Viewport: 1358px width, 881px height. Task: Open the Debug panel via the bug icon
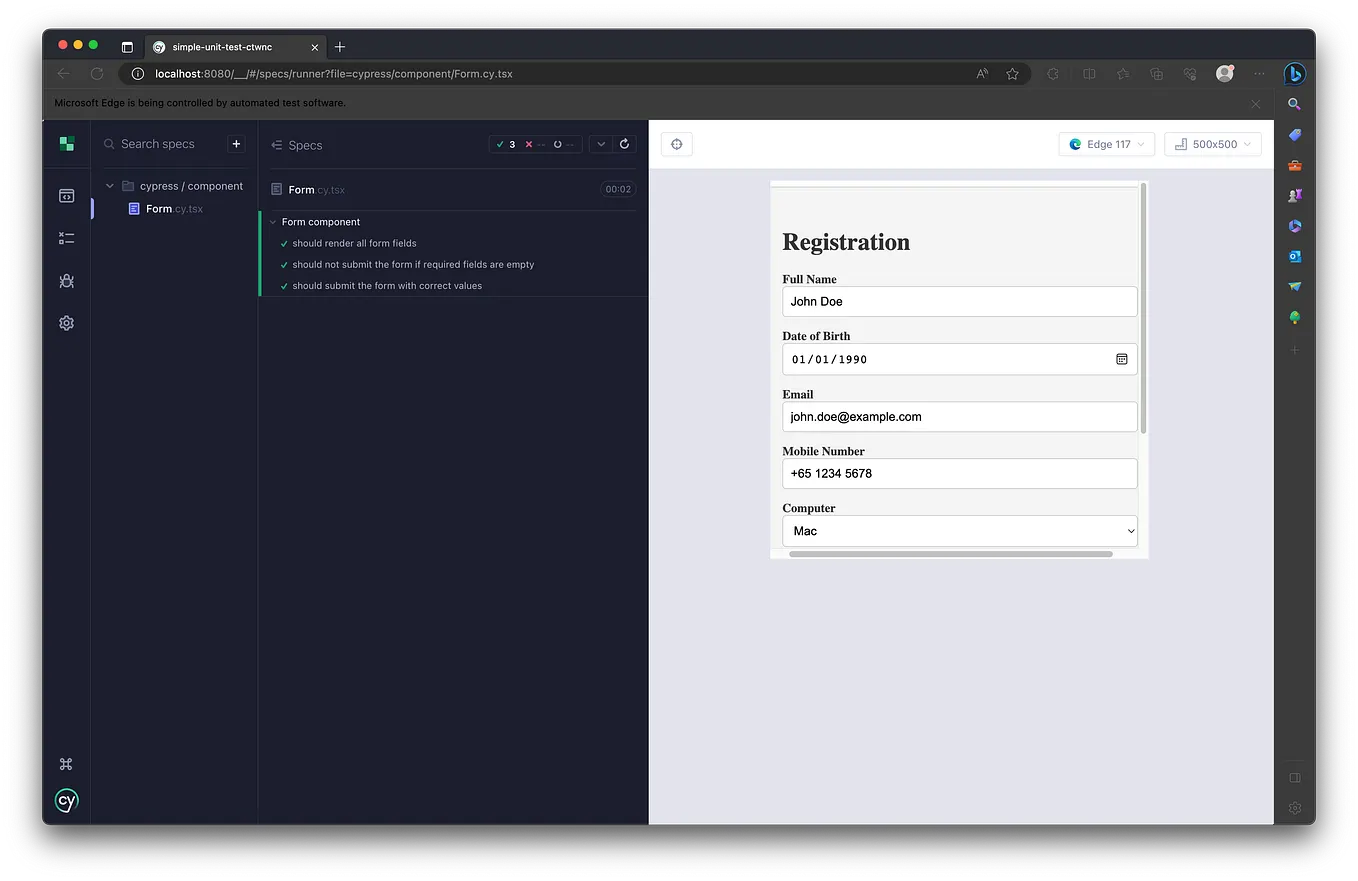[66, 281]
